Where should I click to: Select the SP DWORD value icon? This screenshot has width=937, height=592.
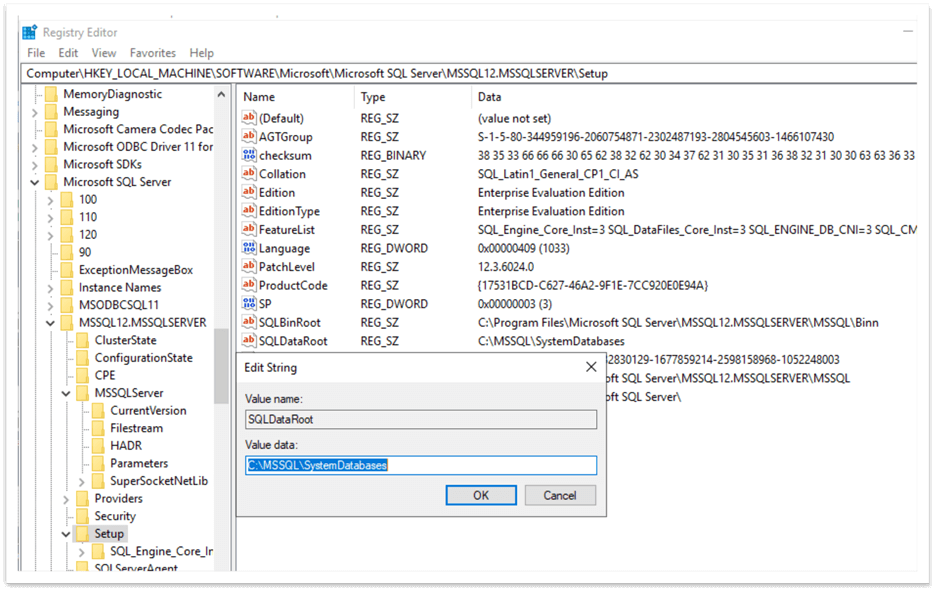click(249, 303)
